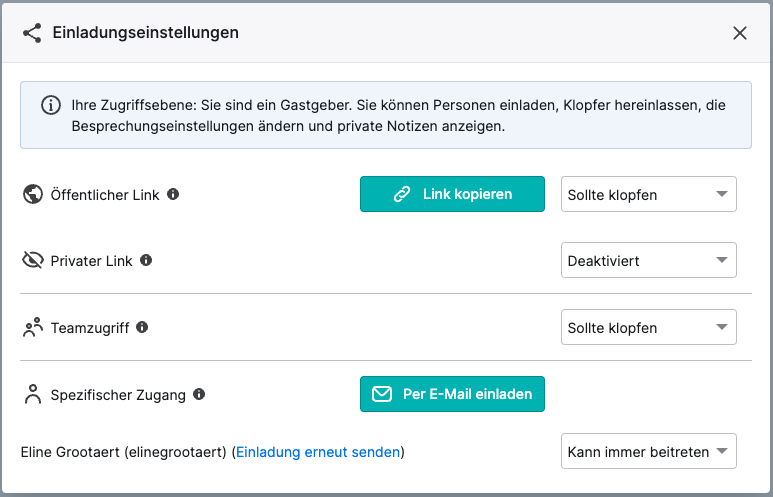The width and height of the screenshot is (773, 497).
Task: Open the Privater Link Deaktiviert dropdown
Action: pyautogui.click(x=649, y=260)
